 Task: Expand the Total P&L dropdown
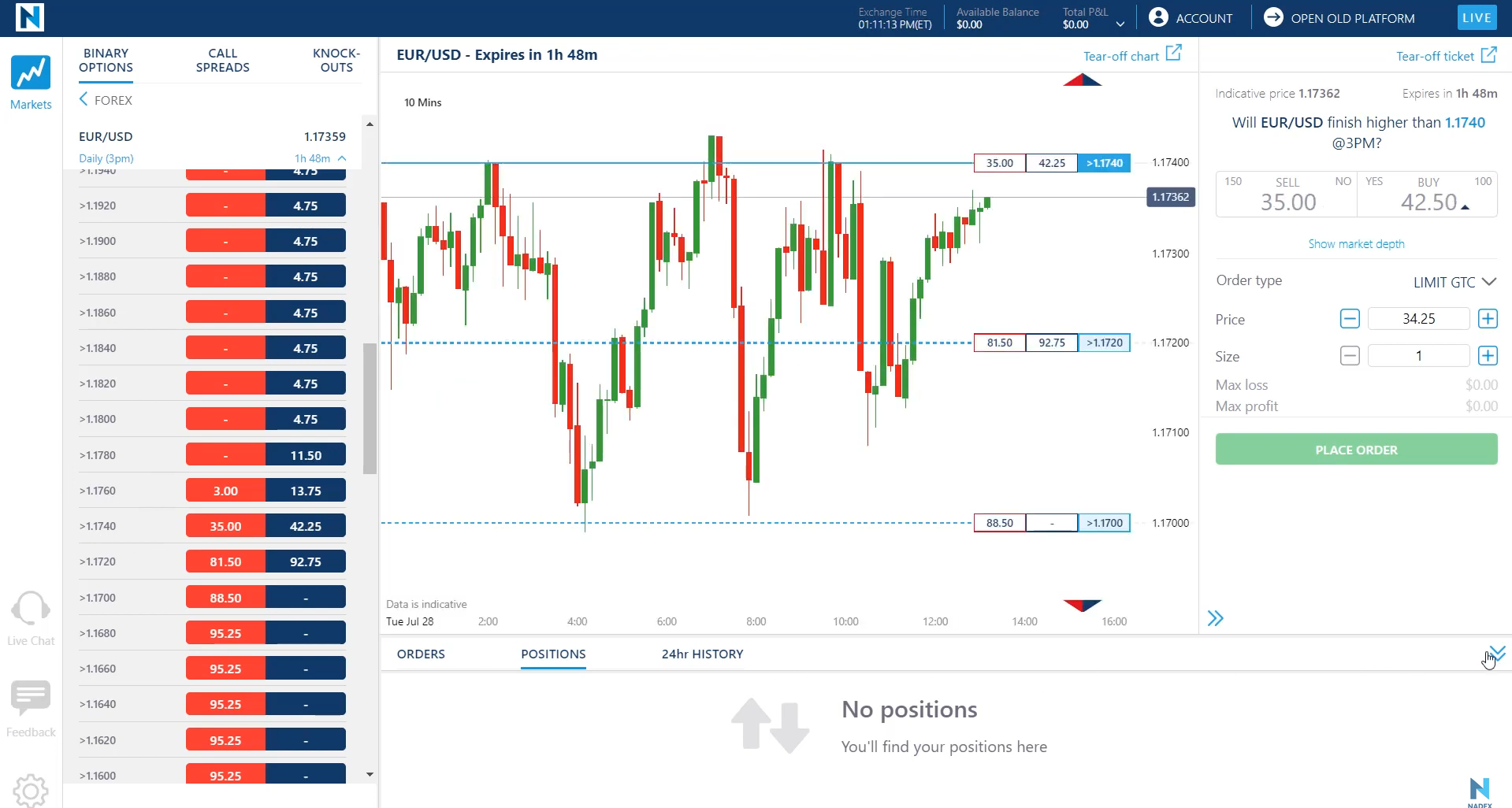pyautogui.click(x=1120, y=24)
